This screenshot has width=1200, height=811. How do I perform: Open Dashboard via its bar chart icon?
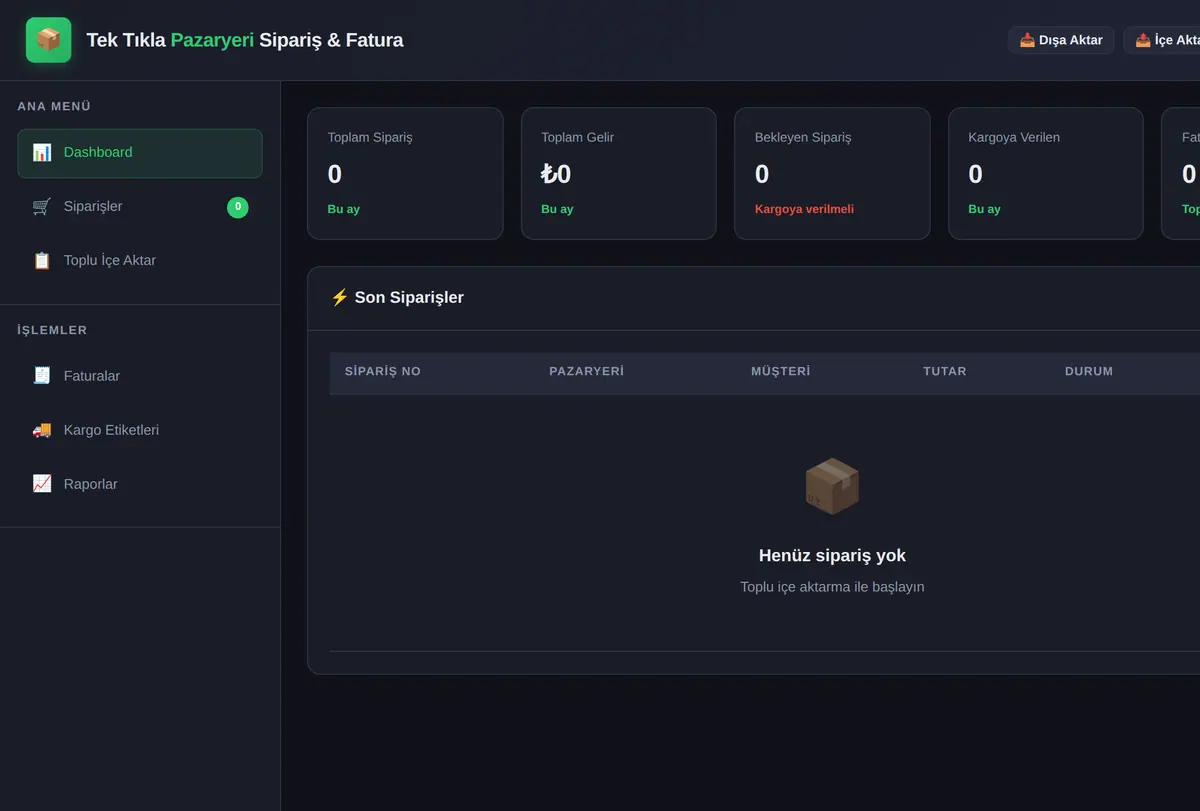(42, 153)
